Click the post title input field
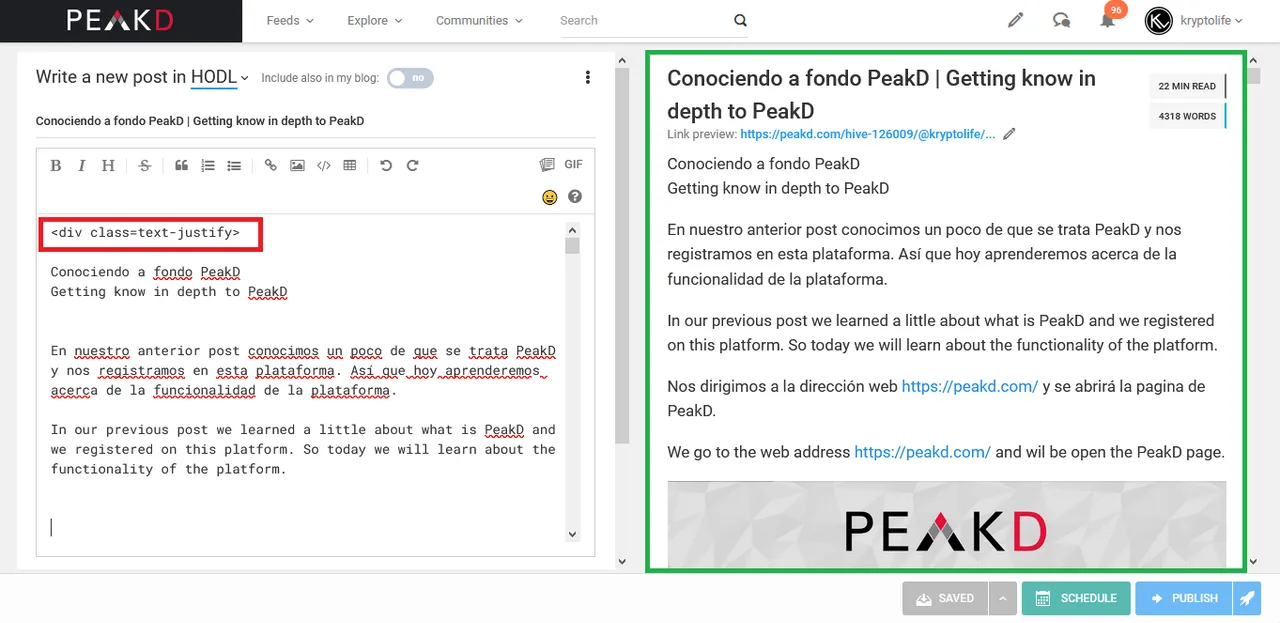1280x623 pixels. [x=315, y=121]
